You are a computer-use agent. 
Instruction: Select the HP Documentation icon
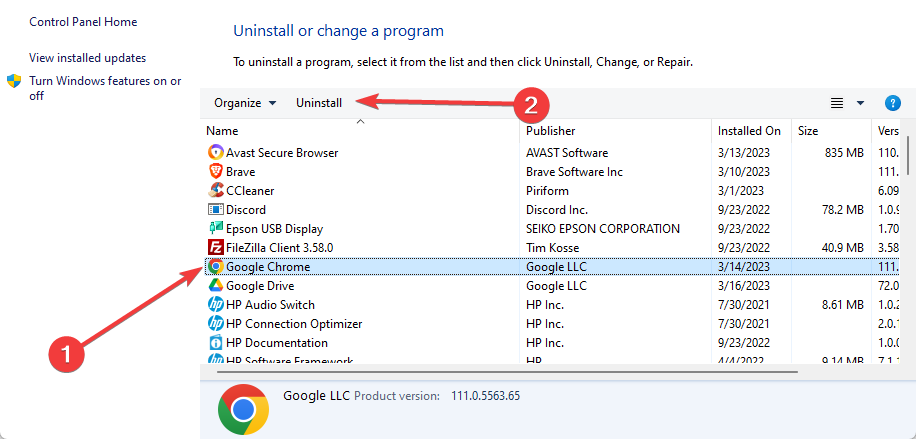coord(216,343)
